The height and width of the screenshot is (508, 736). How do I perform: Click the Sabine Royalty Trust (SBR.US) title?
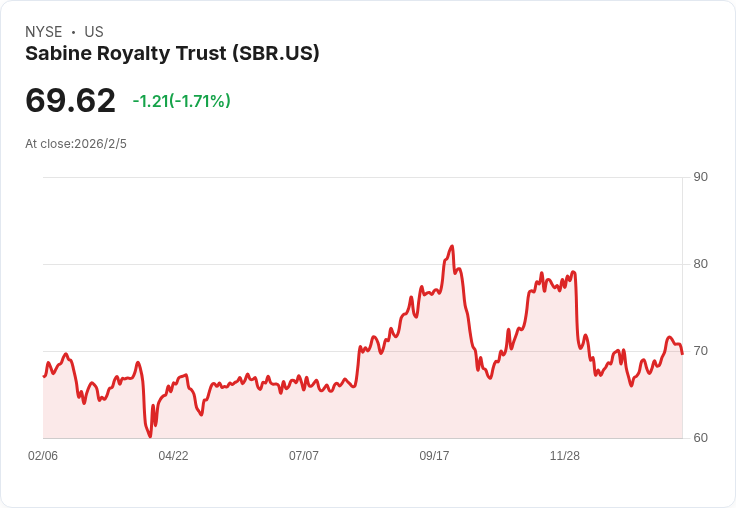pyautogui.click(x=172, y=54)
